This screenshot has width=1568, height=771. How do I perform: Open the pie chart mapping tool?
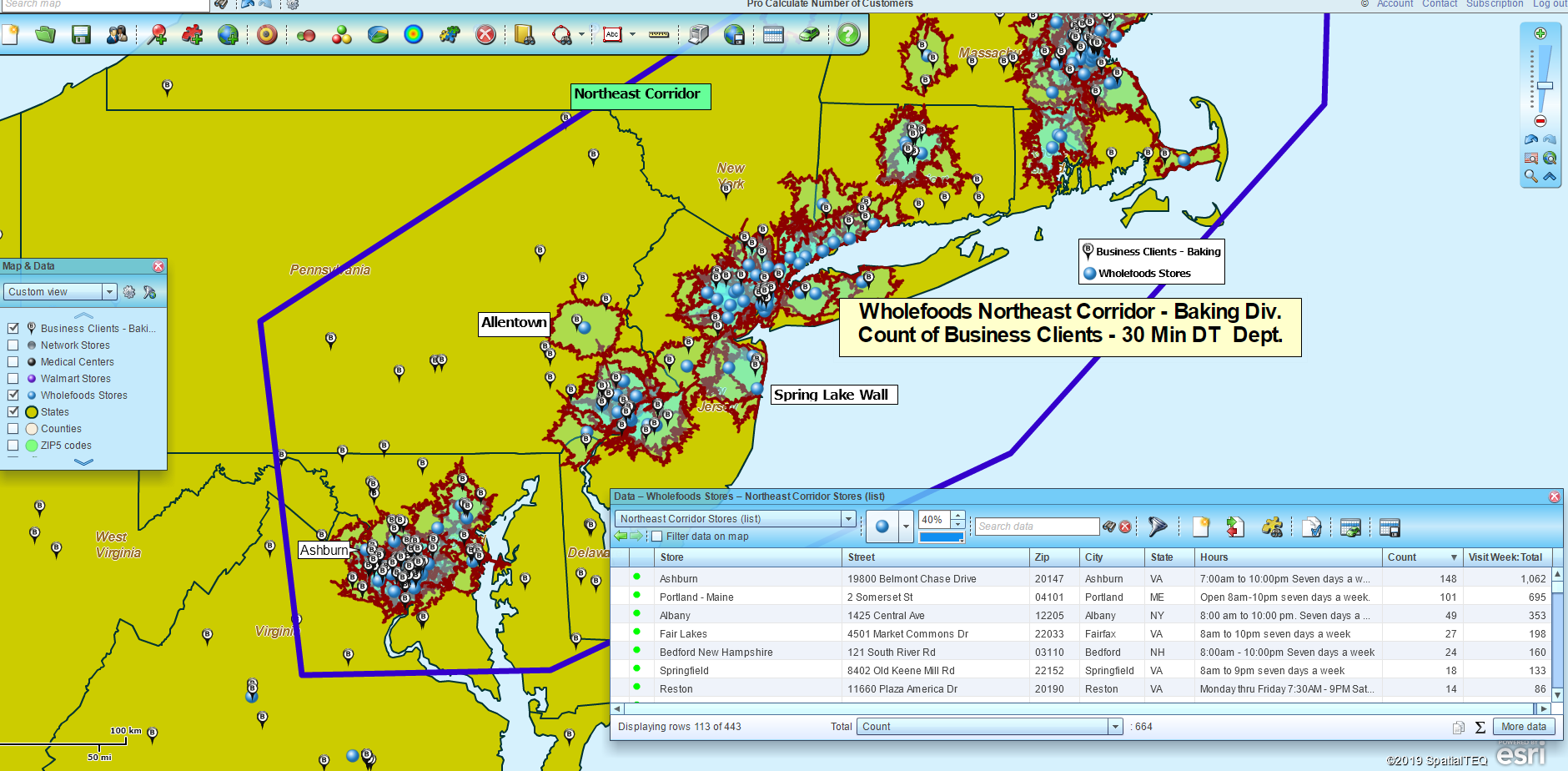point(378,34)
